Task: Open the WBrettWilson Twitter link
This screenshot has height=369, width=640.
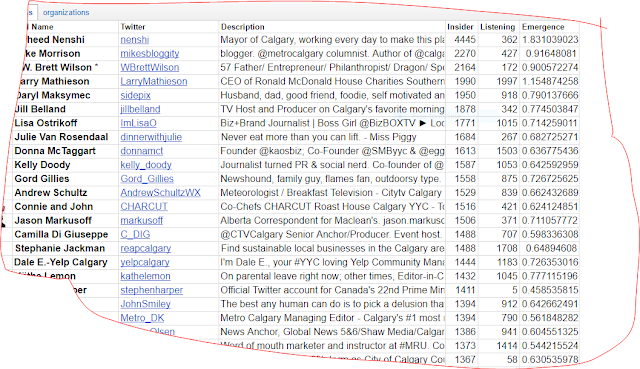Action: tap(149, 68)
